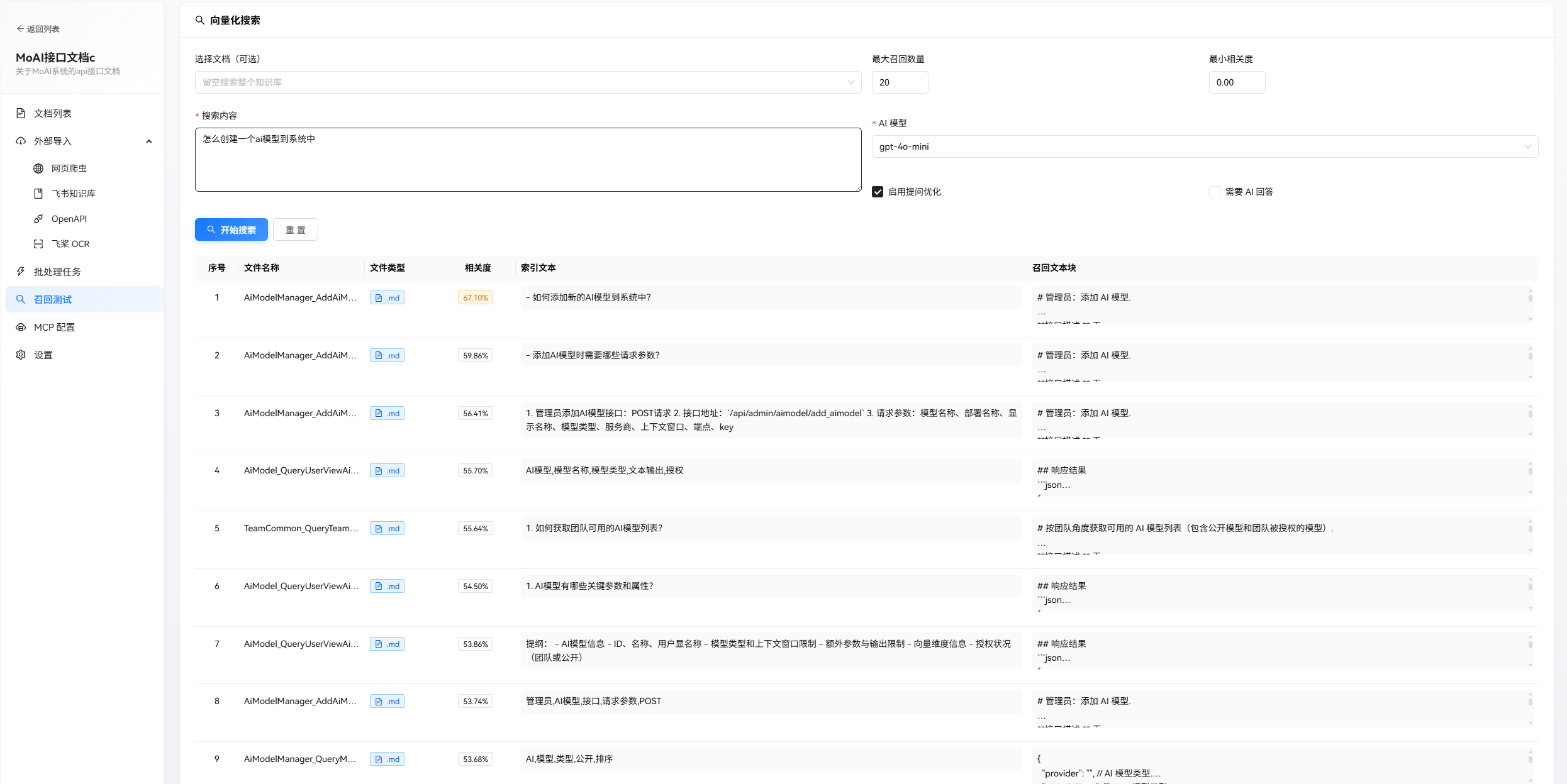Viewport: 1567px width, 784px height.
Task: Uncheck the 启用提问优化 checkbox
Action: 878,192
